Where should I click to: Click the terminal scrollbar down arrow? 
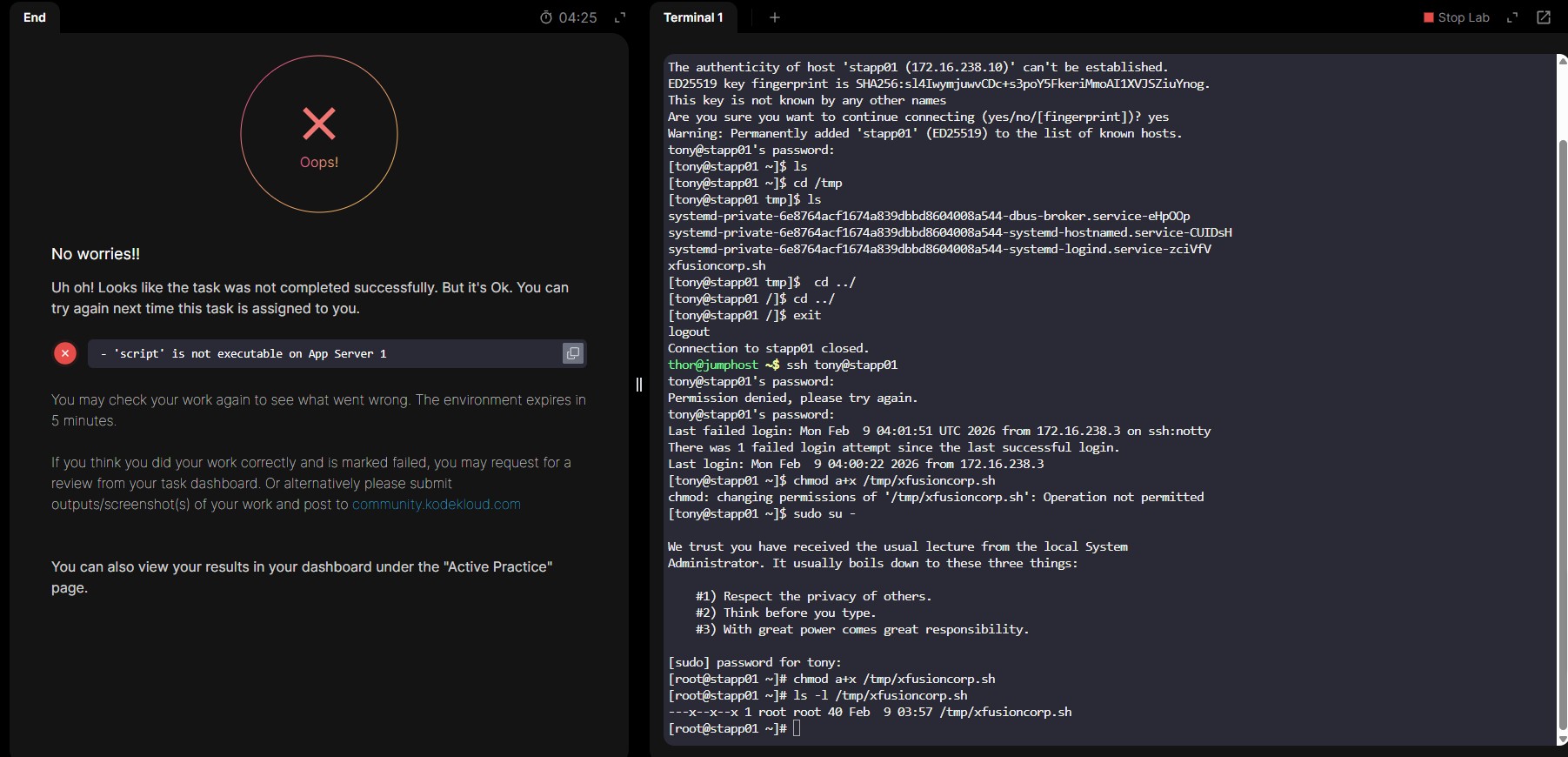pyautogui.click(x=1562, y=740)
